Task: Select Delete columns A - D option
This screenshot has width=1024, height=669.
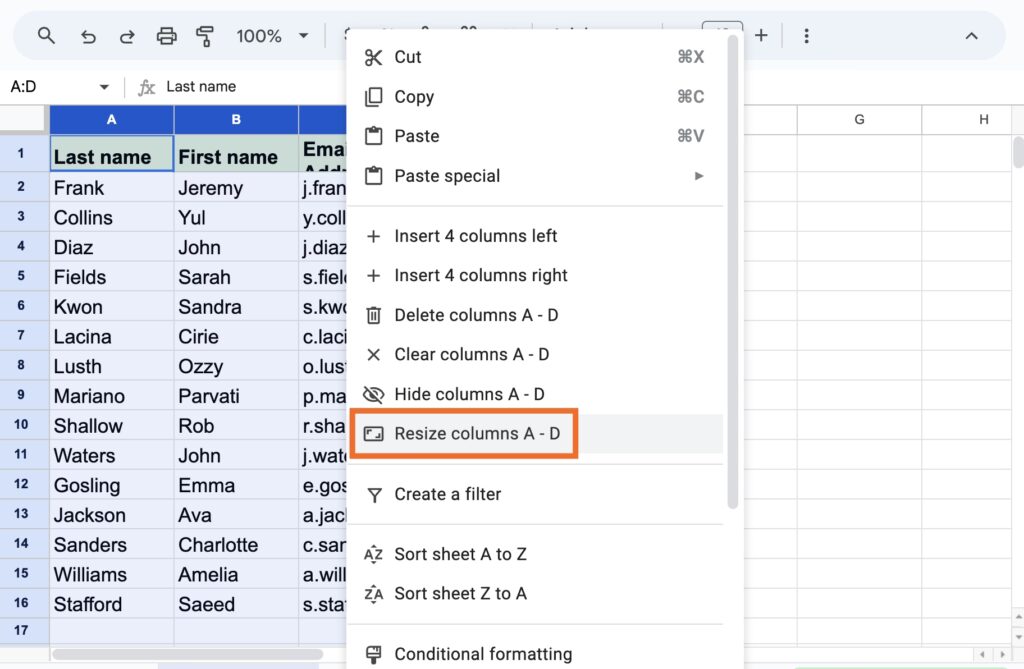Action: click(x=475, y=315)
